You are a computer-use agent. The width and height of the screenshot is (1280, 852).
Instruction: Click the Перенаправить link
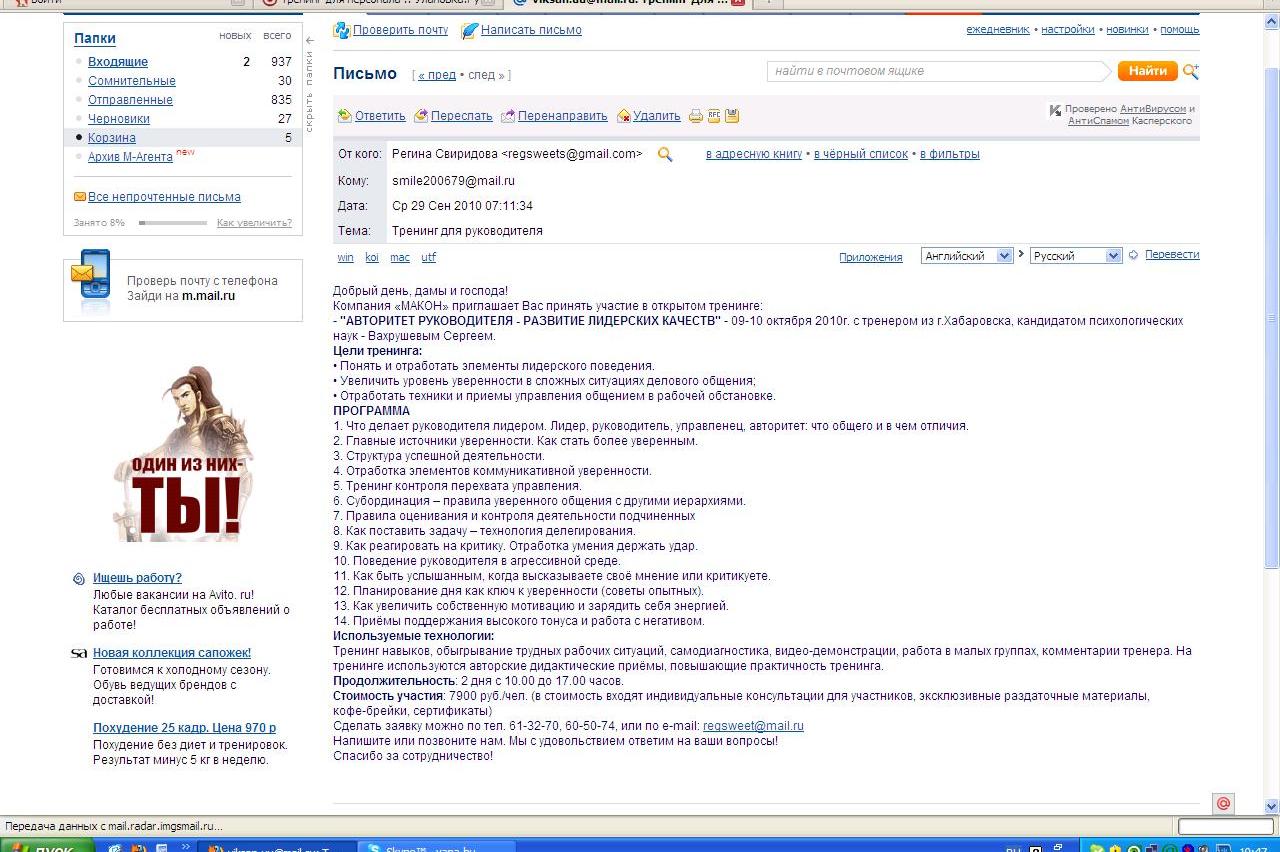click(563, 116)
